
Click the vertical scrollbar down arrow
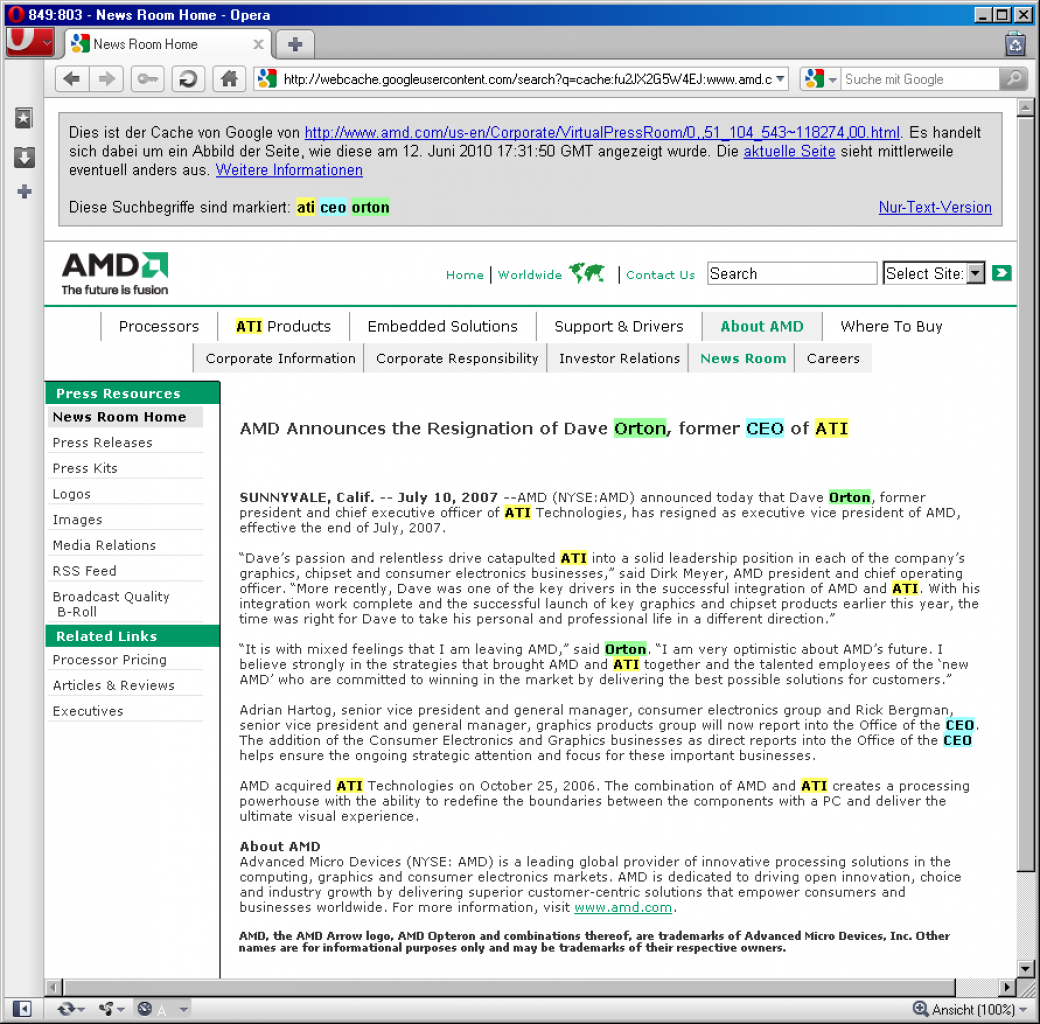click(x=1025, y=969)
